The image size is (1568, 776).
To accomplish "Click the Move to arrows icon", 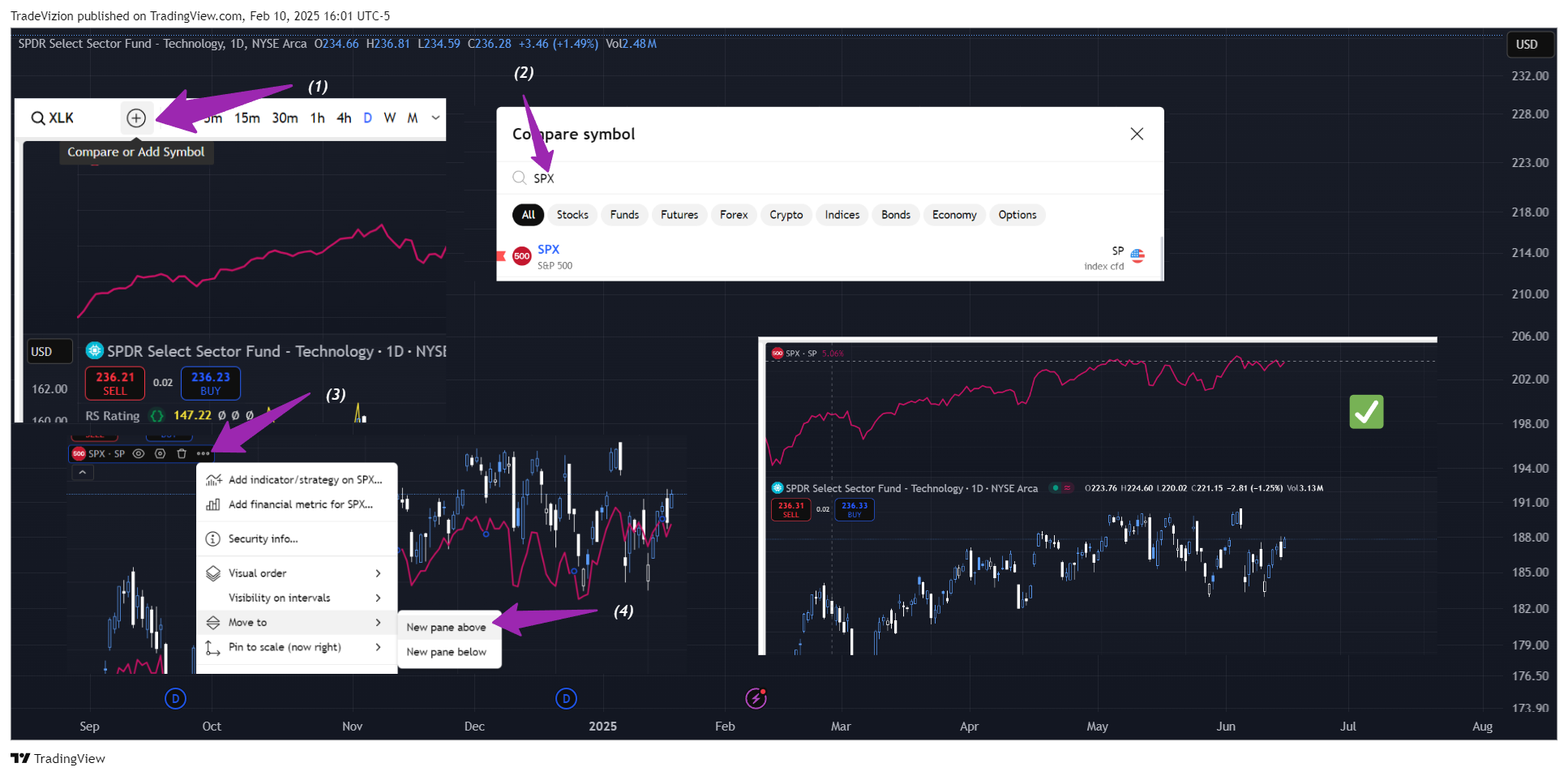I will (x=213, y=622).
